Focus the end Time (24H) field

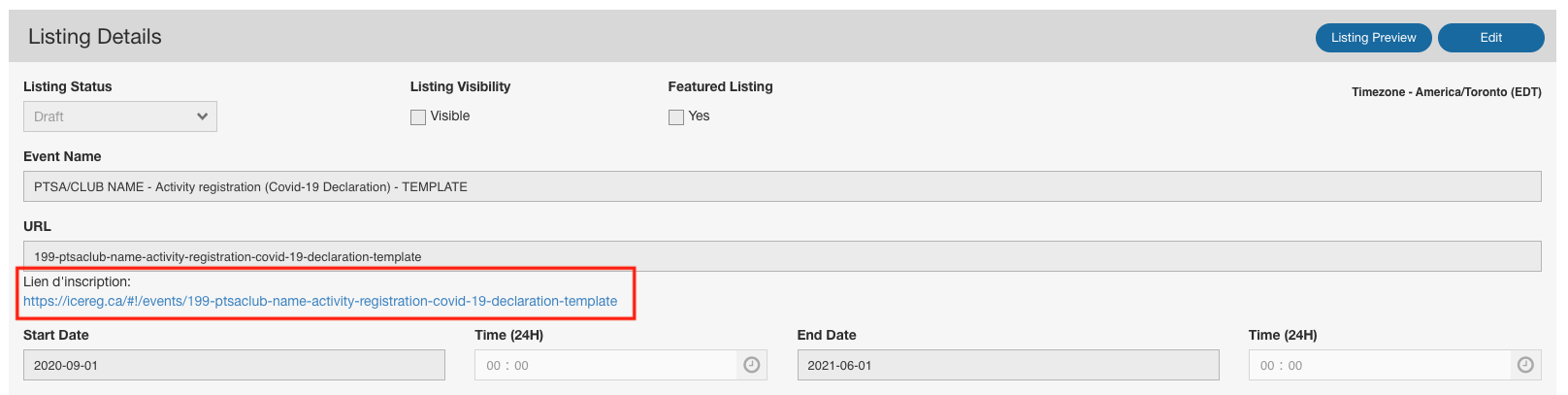[x=1380, y=365]
